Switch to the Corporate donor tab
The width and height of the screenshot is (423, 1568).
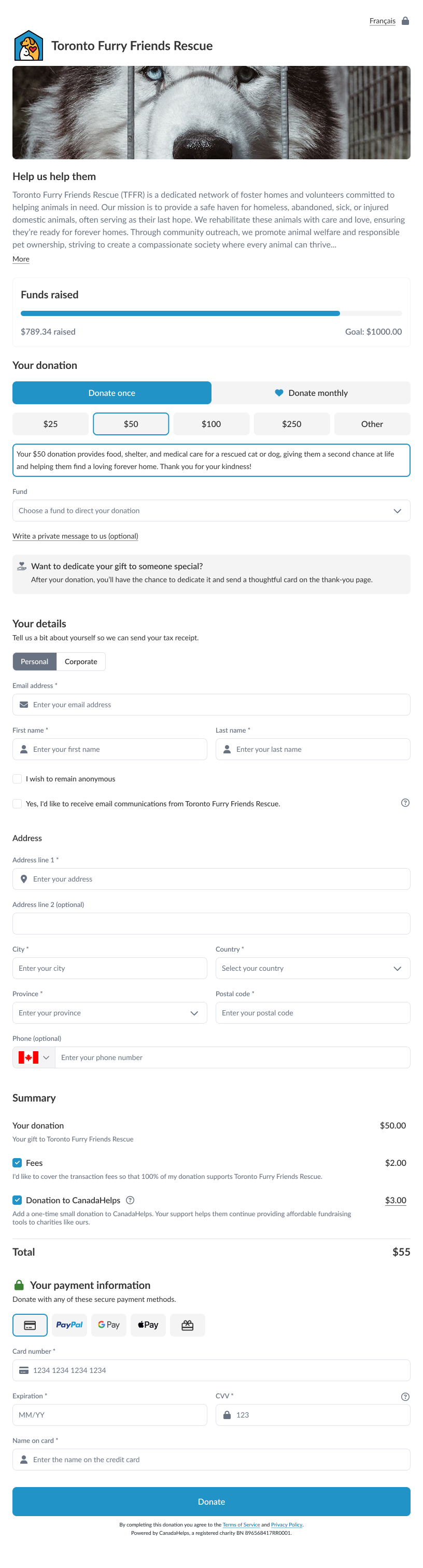coord(81,662)
